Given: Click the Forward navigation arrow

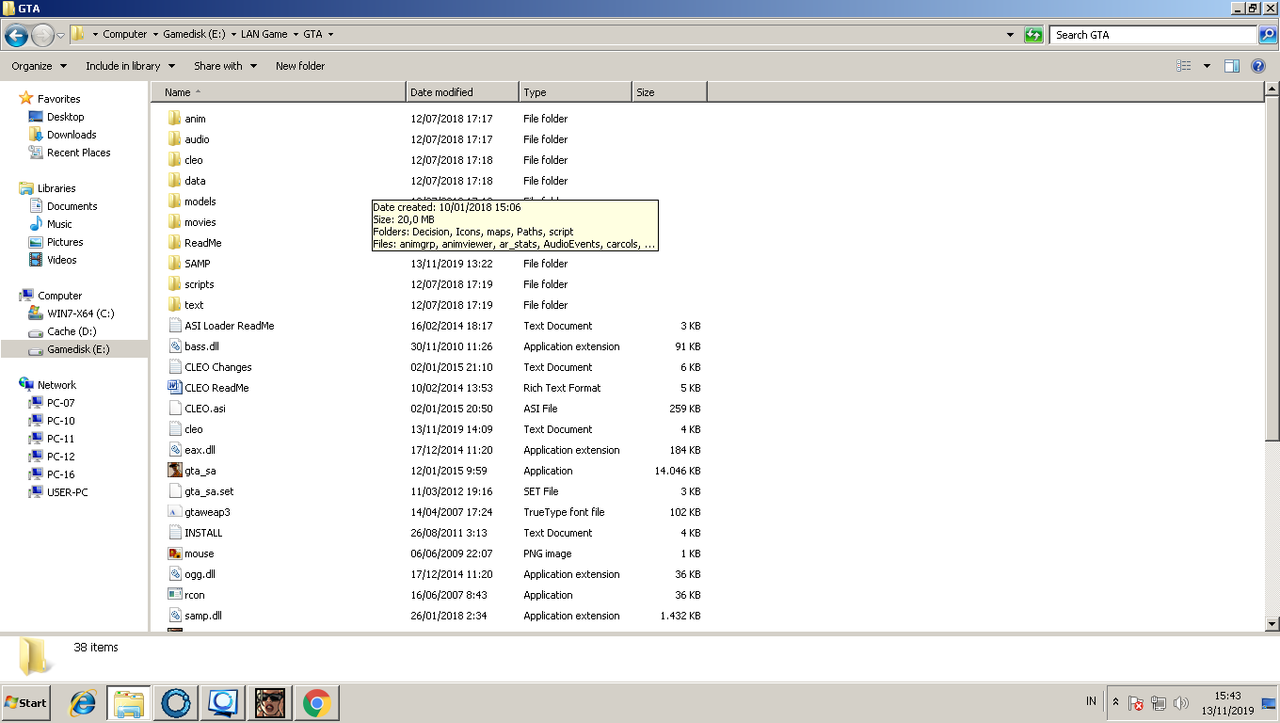Looking at the screenshot, I should point(42,35).
